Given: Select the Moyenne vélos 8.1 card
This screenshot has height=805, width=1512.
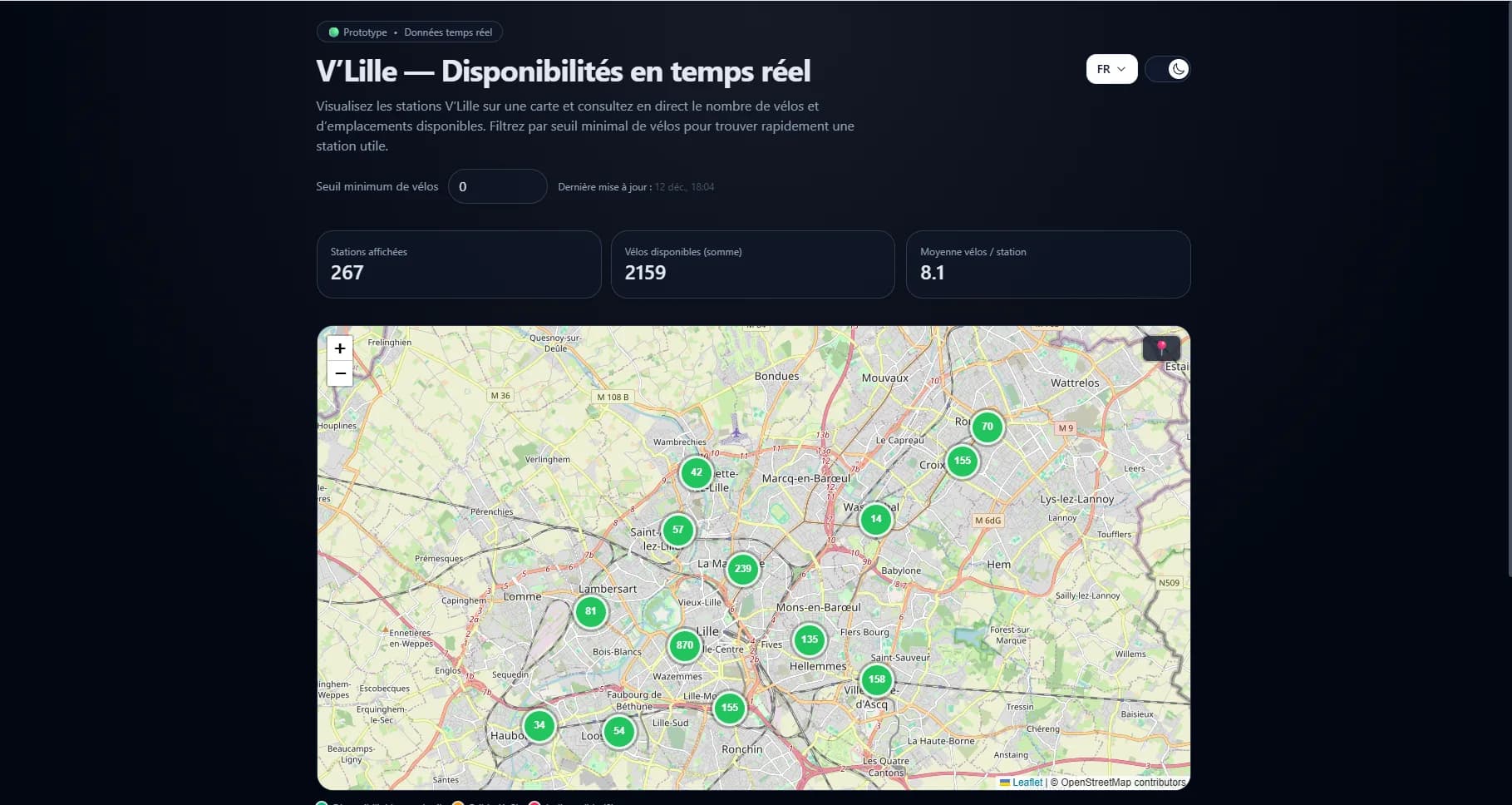Looking at the screenshot, I should (1048, 264).
